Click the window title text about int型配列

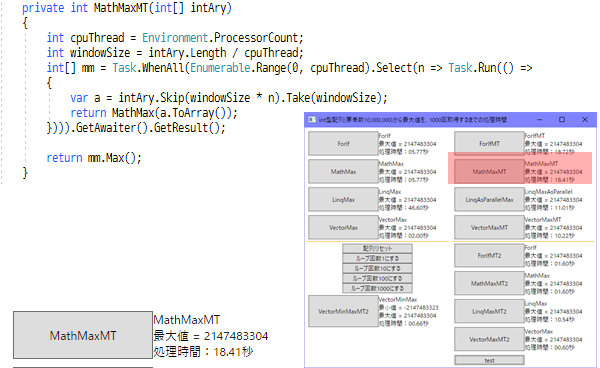click(412, 120)
